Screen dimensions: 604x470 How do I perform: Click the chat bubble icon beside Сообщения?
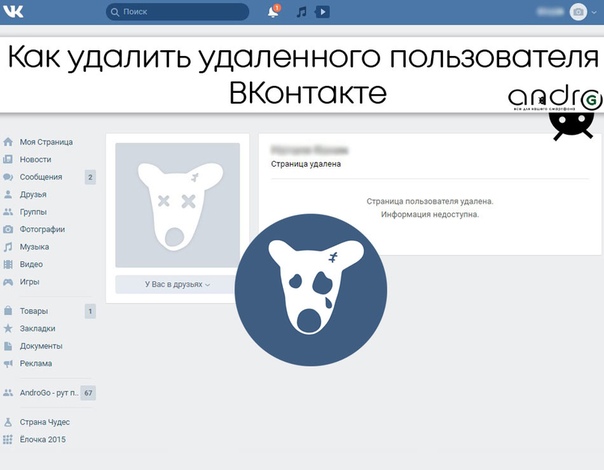click(8, 177)
